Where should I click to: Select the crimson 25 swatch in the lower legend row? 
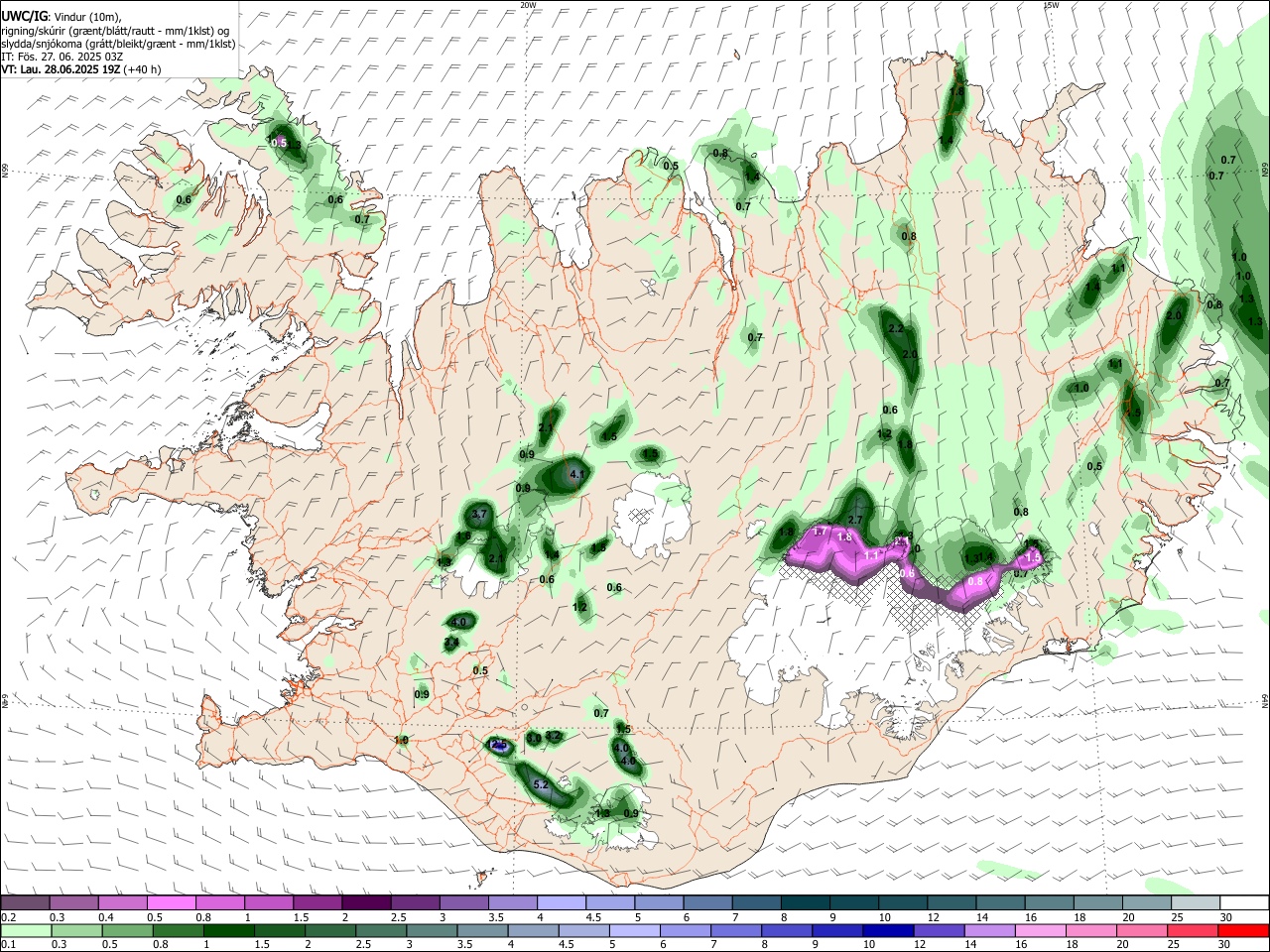click(1191, 930)
